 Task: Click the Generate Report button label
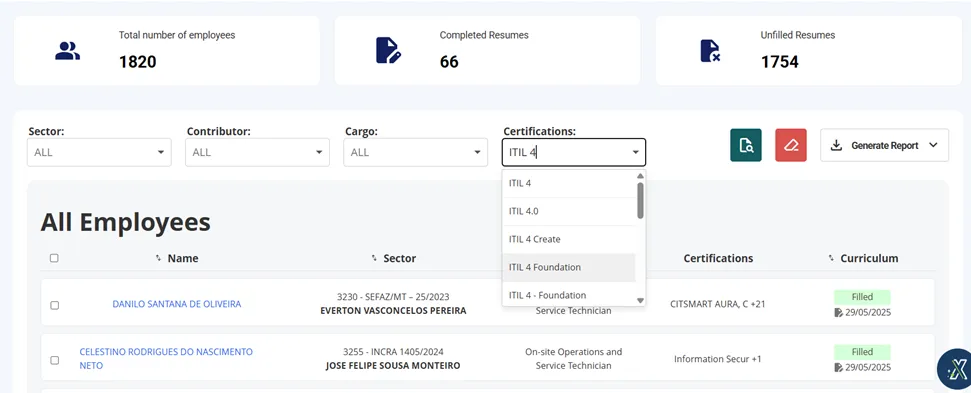pyautogui.click(x=885, y=145)
